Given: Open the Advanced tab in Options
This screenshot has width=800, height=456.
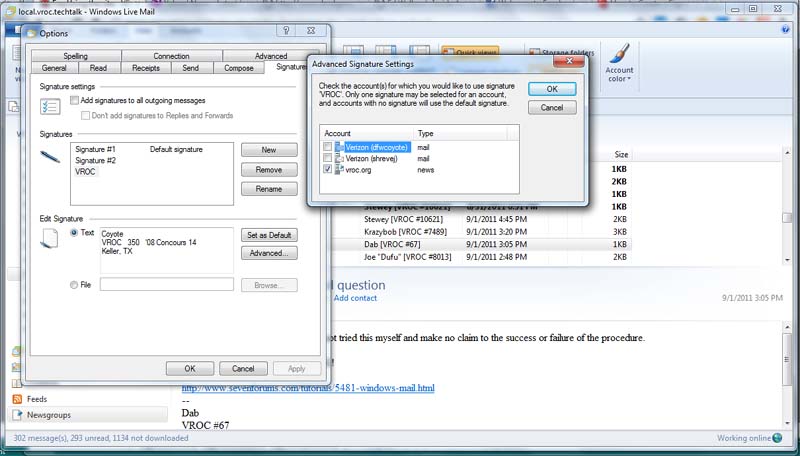Looking at the screenshot, I should [271, 56].
